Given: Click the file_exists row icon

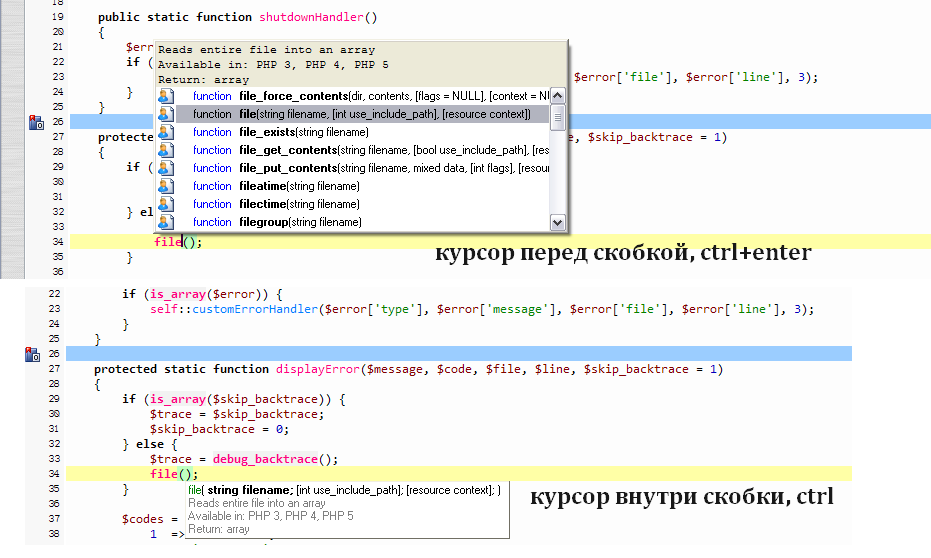Looking at the screenshot, I should click(166, 132).
